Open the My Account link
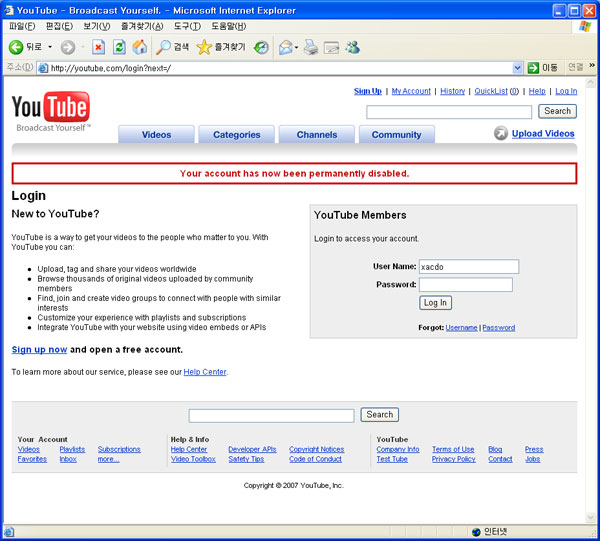Screen dimensions: 600x541 click(411, 91)
